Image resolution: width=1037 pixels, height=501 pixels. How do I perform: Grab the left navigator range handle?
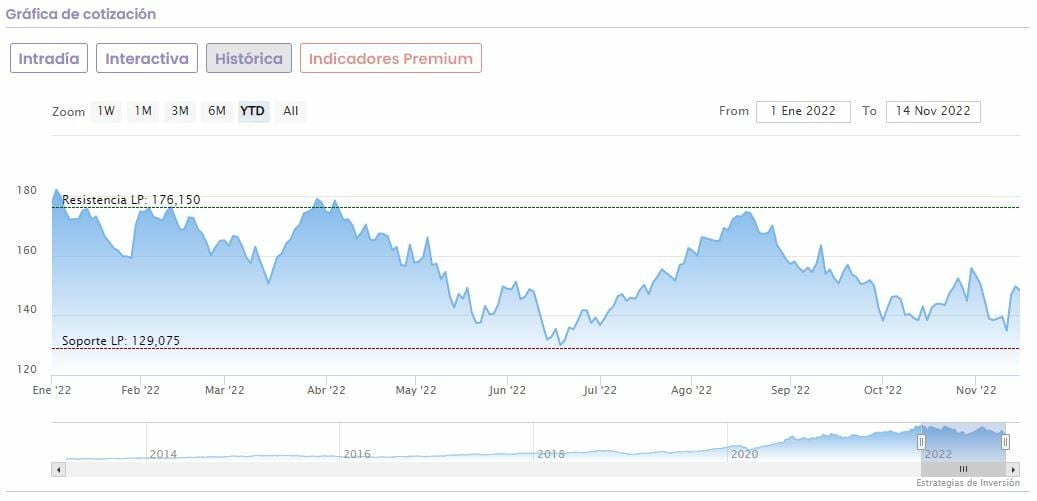pyautogui.click(x=921, y=441)
